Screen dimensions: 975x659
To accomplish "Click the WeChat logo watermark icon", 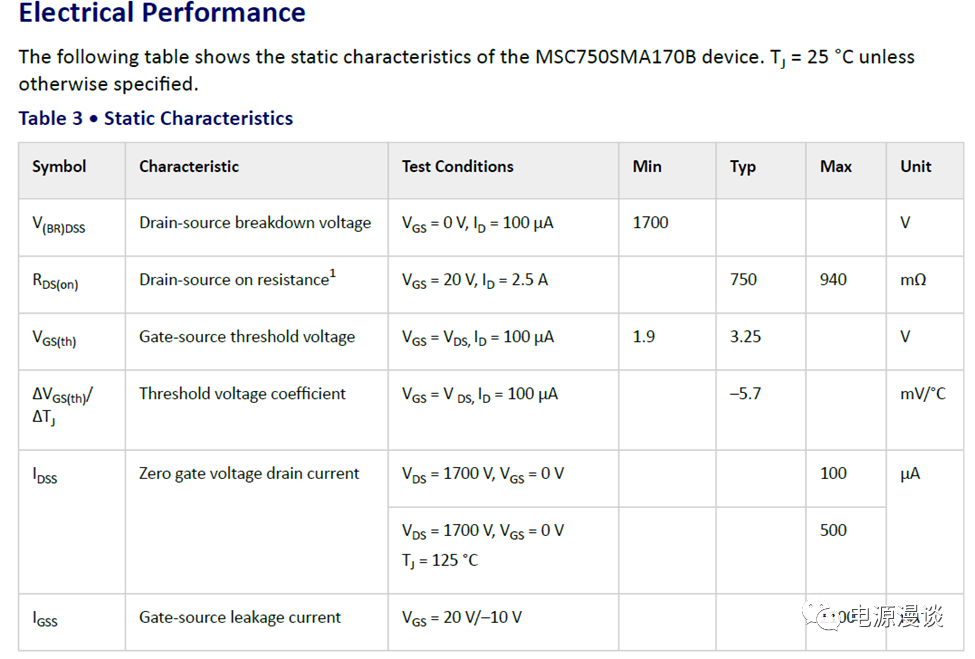I will point(829,618).
